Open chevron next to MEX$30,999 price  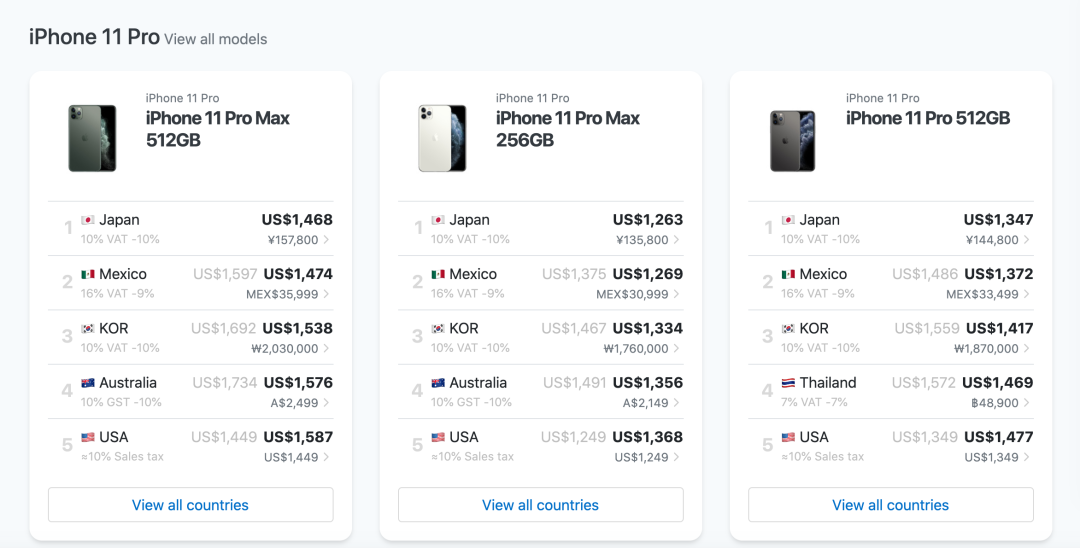(x=676, y=295)
